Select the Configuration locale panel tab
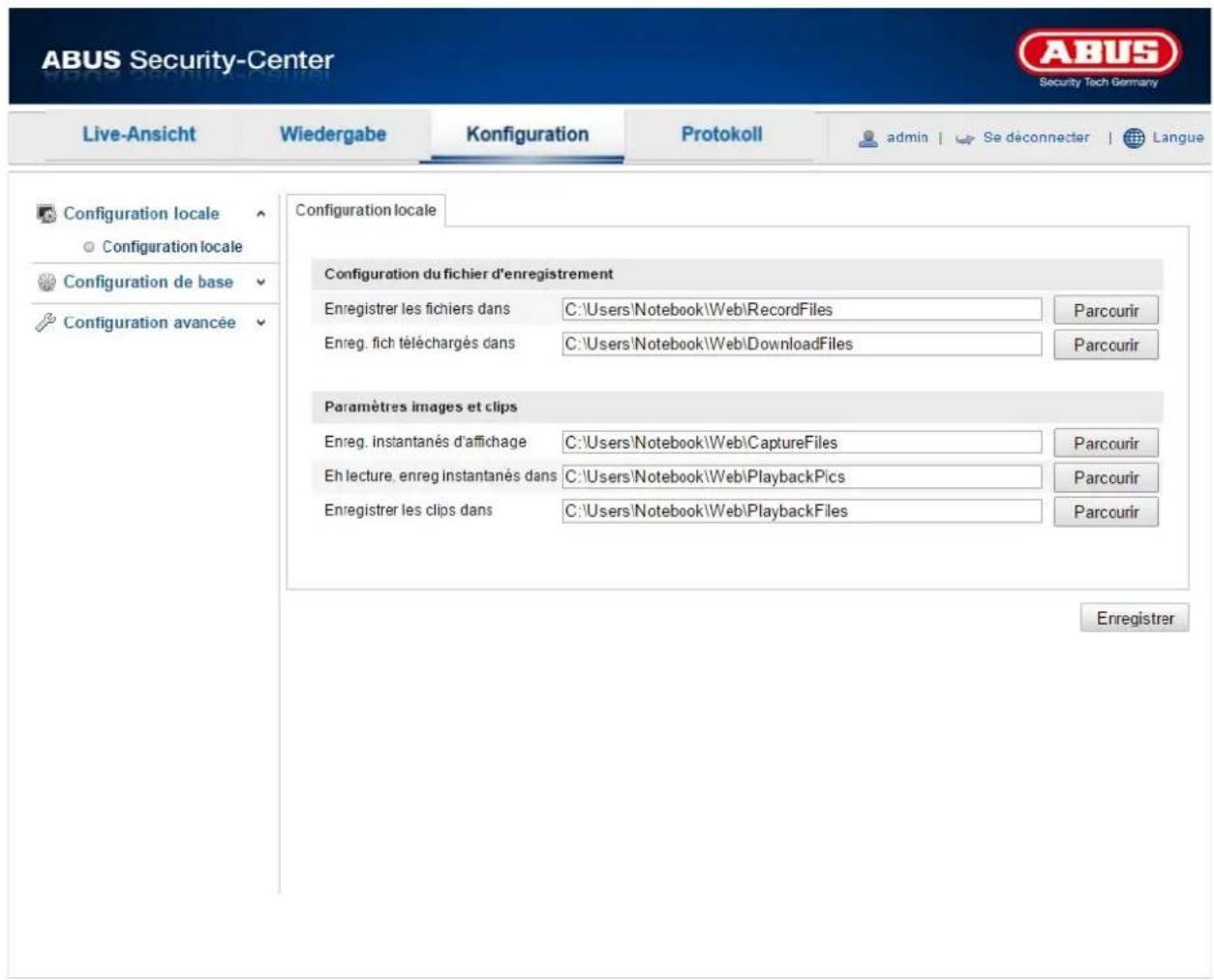Screen dimensions: 1214x980 pos(366,210)
